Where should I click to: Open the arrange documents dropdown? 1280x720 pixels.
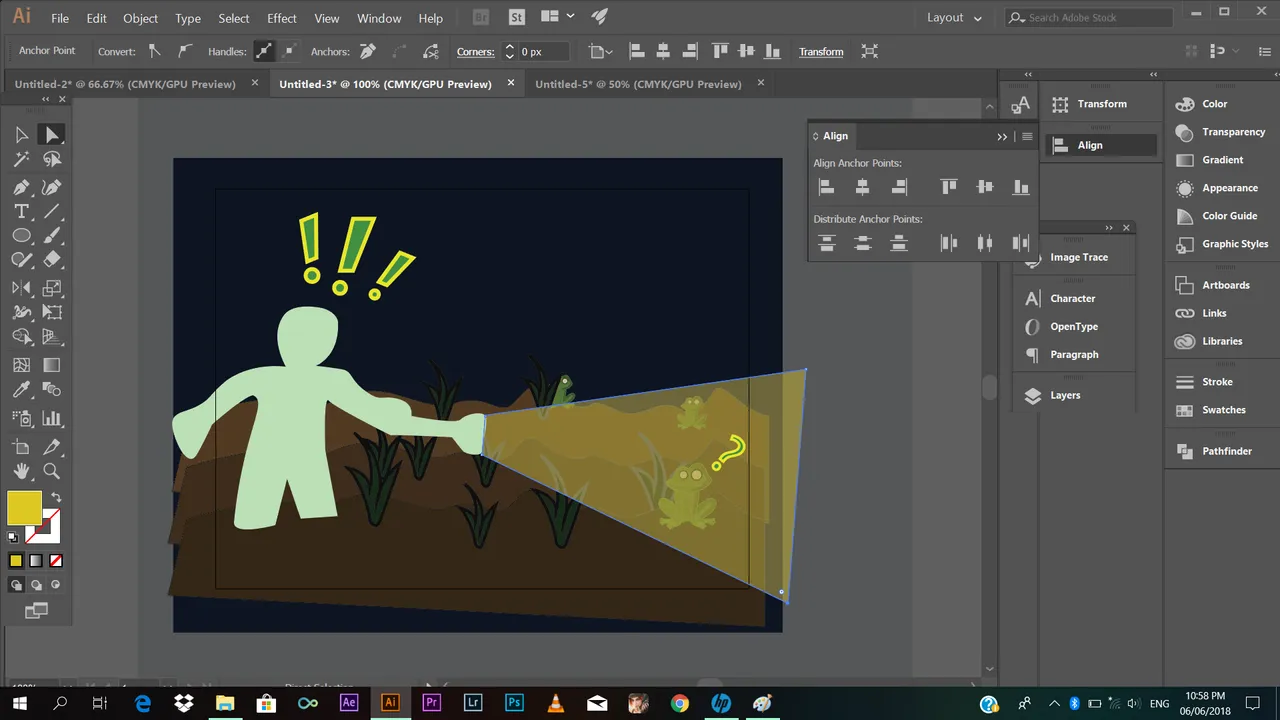pos(557,17)
